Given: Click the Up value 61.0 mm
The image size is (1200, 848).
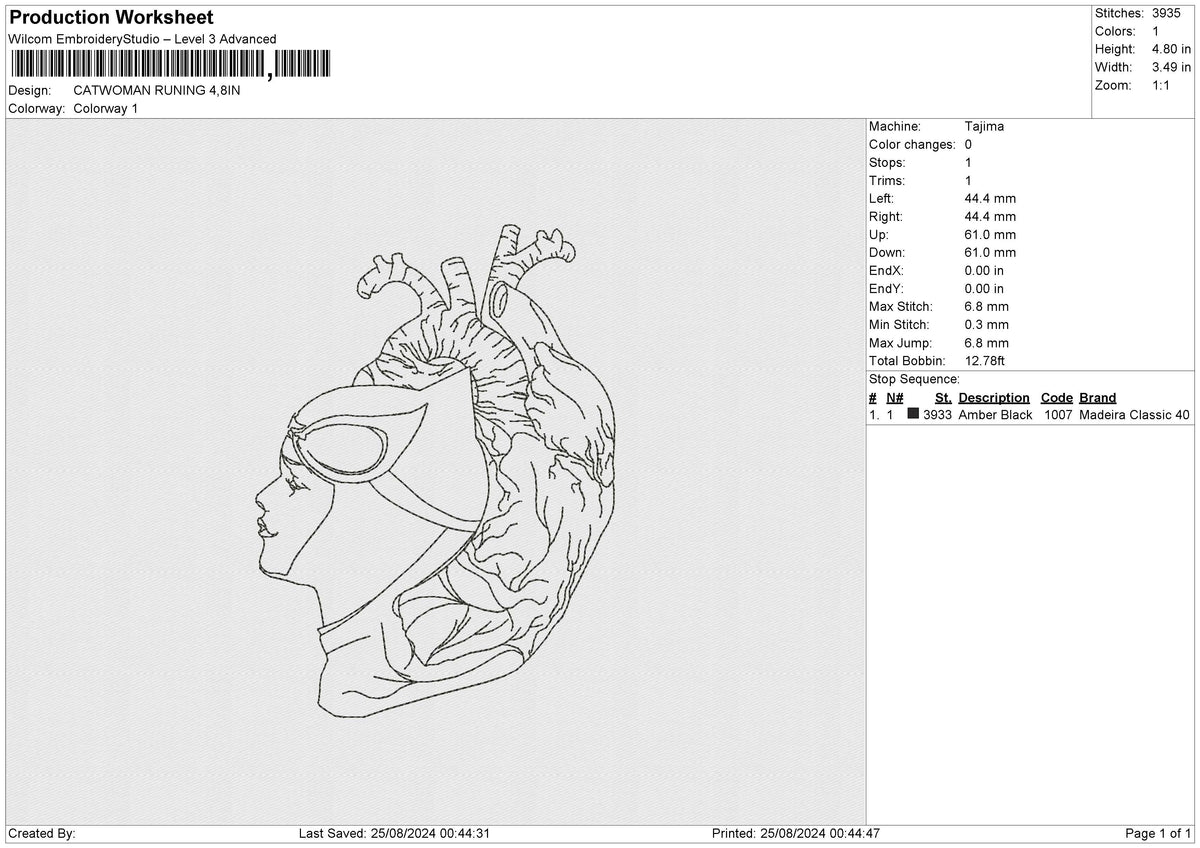Looking at the screenshot, I should click(990, 235).
